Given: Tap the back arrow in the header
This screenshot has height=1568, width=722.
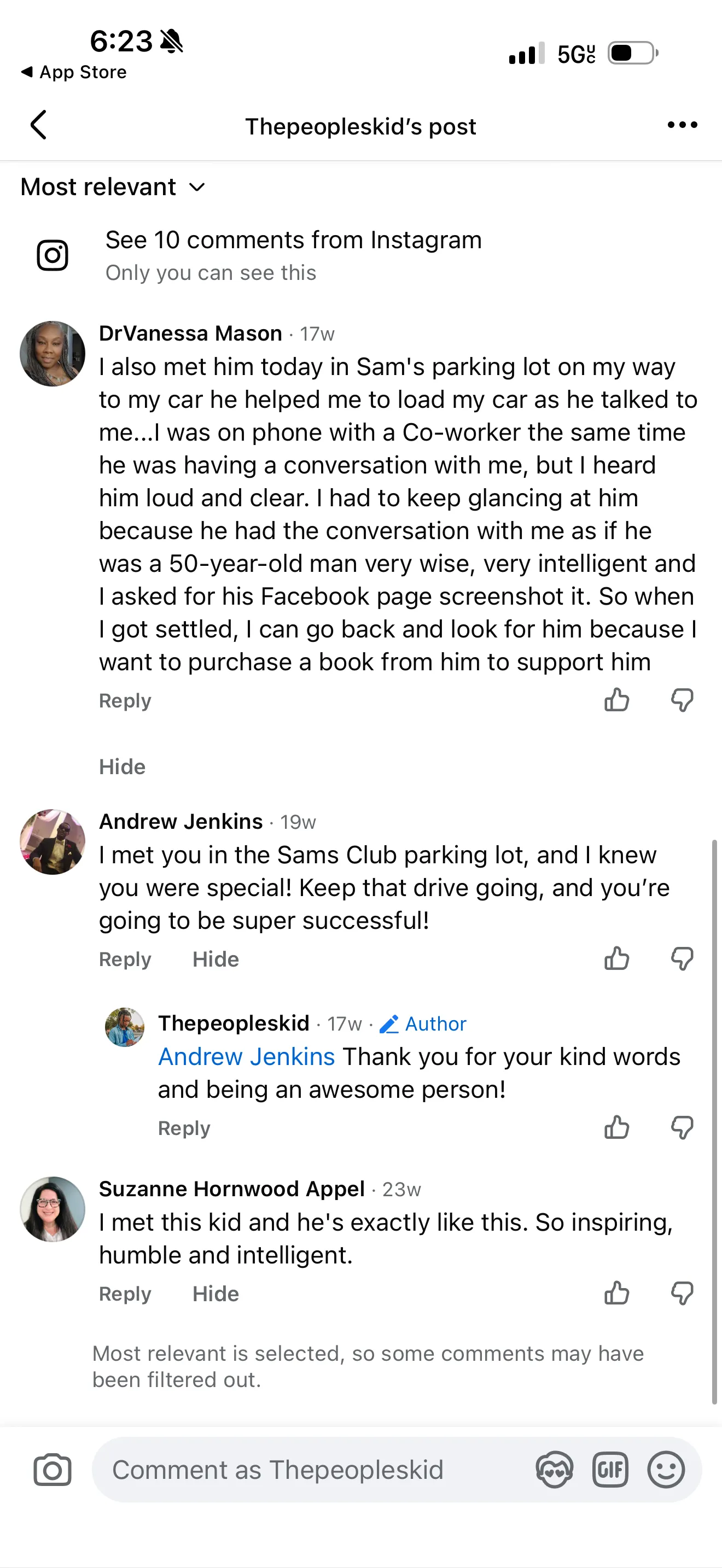Looking at the screenshot, I should (38, 125).
